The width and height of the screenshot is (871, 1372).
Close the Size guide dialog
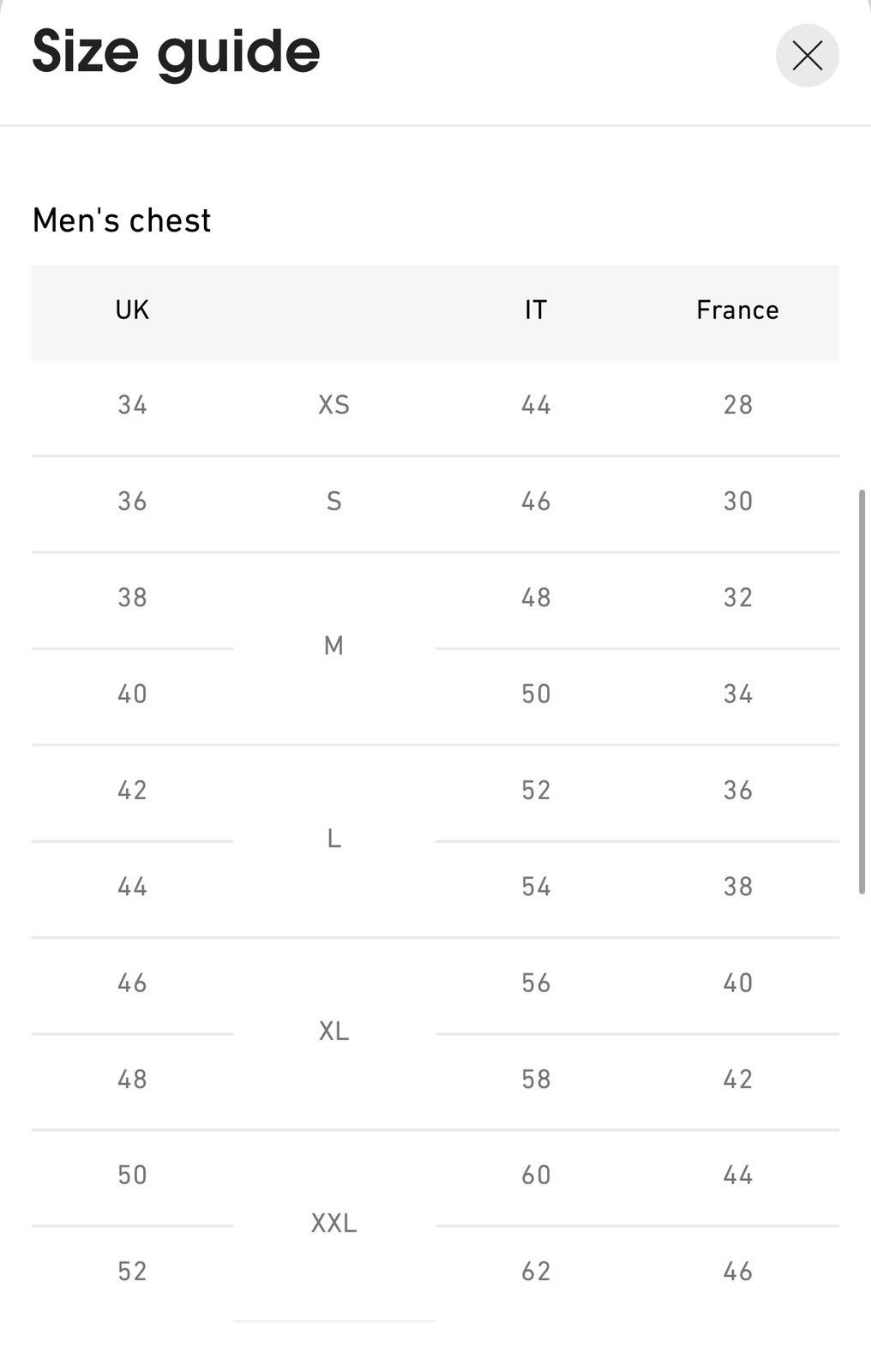tap(807, 56)
